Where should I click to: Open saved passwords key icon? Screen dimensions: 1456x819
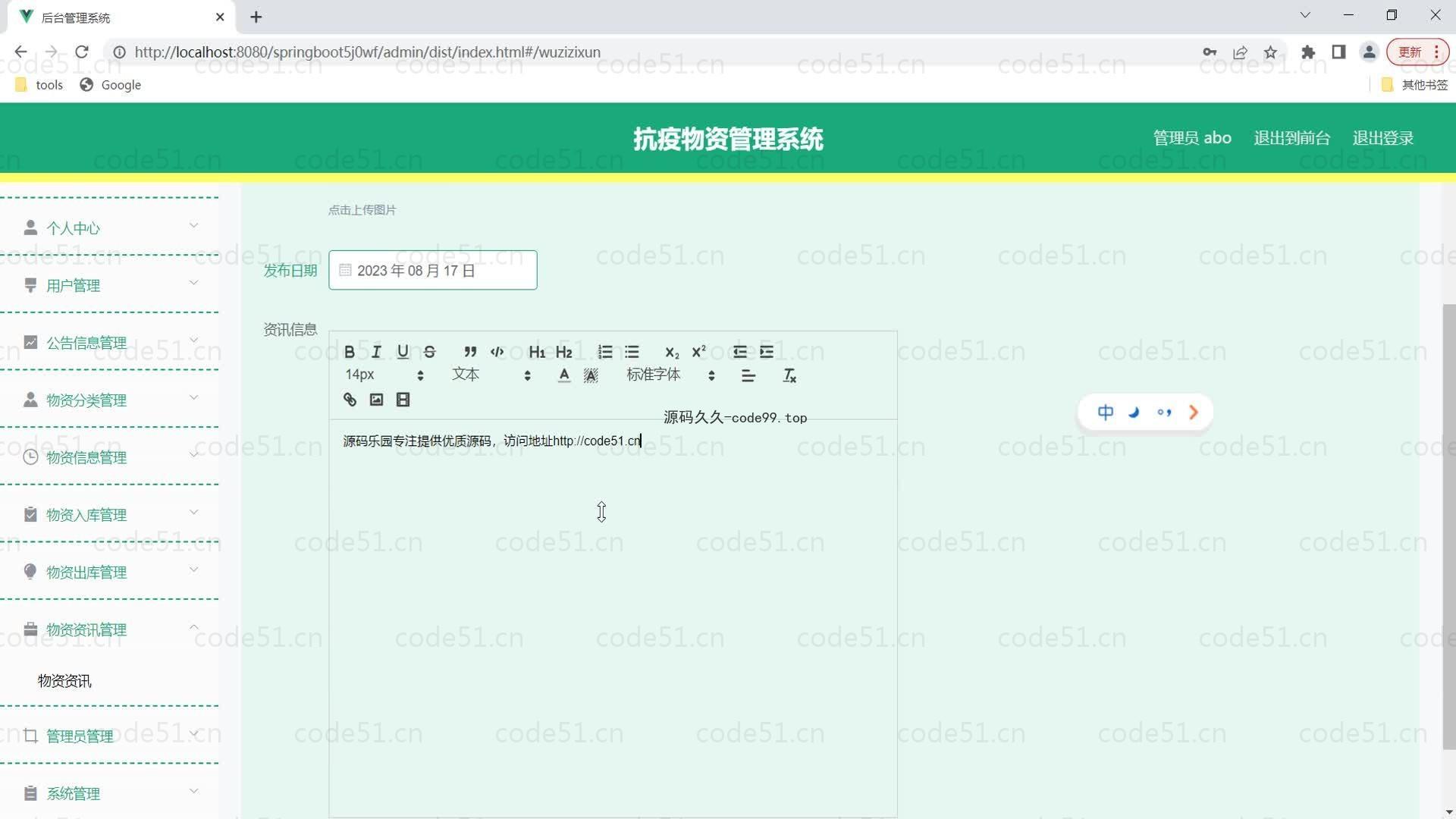click(x=1210, y=52)
